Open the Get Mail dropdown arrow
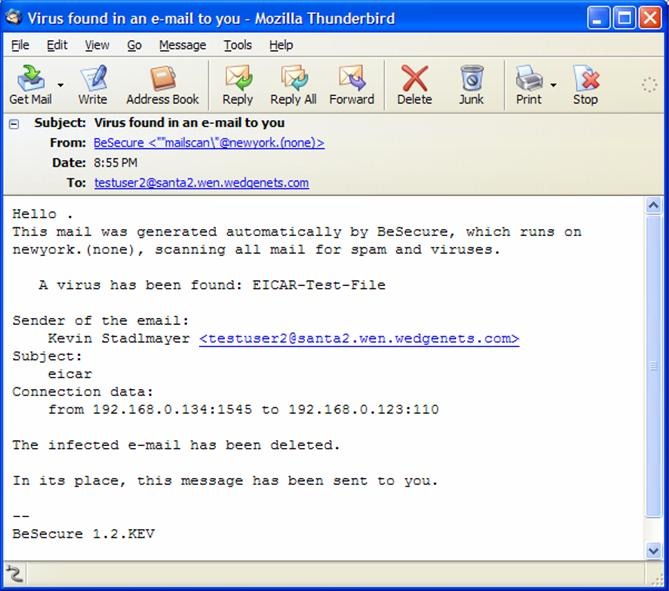The height and width of the screenshot is (591, 669). click(61, 85)
